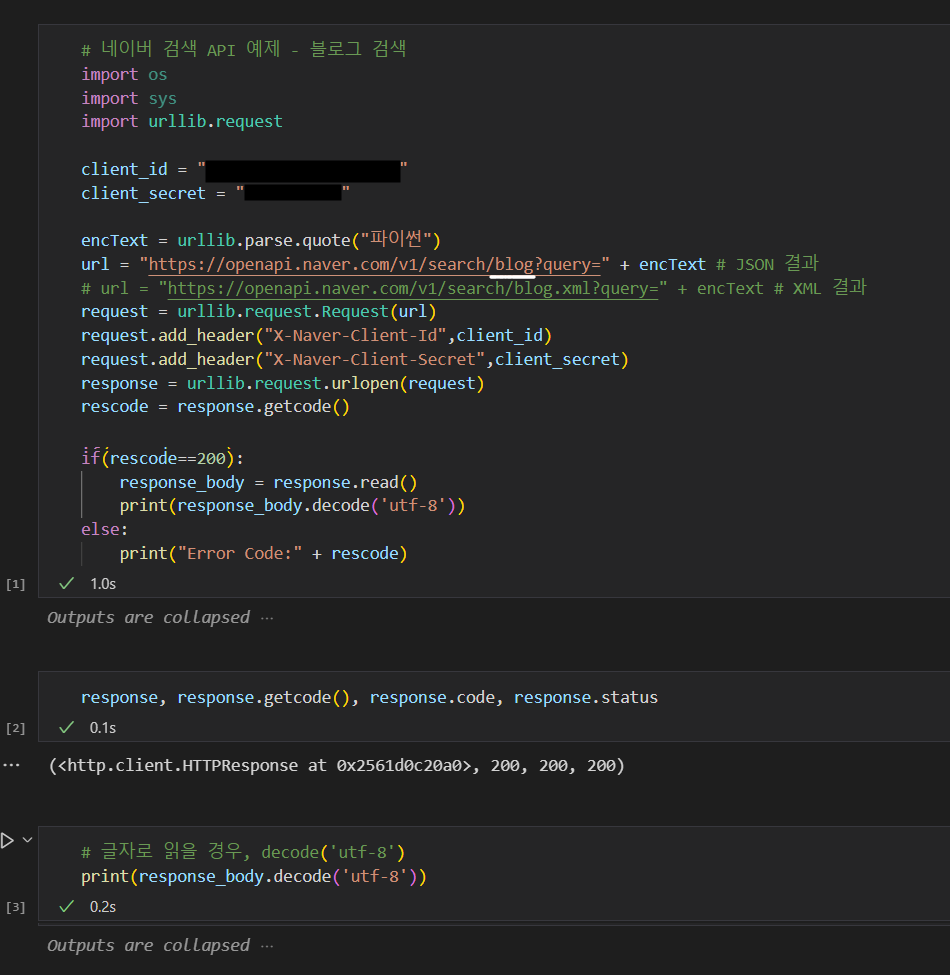Click success checkmark of cell 1
Screen dimensions: 950x975
pyautogui.click(x=67, y=583)
